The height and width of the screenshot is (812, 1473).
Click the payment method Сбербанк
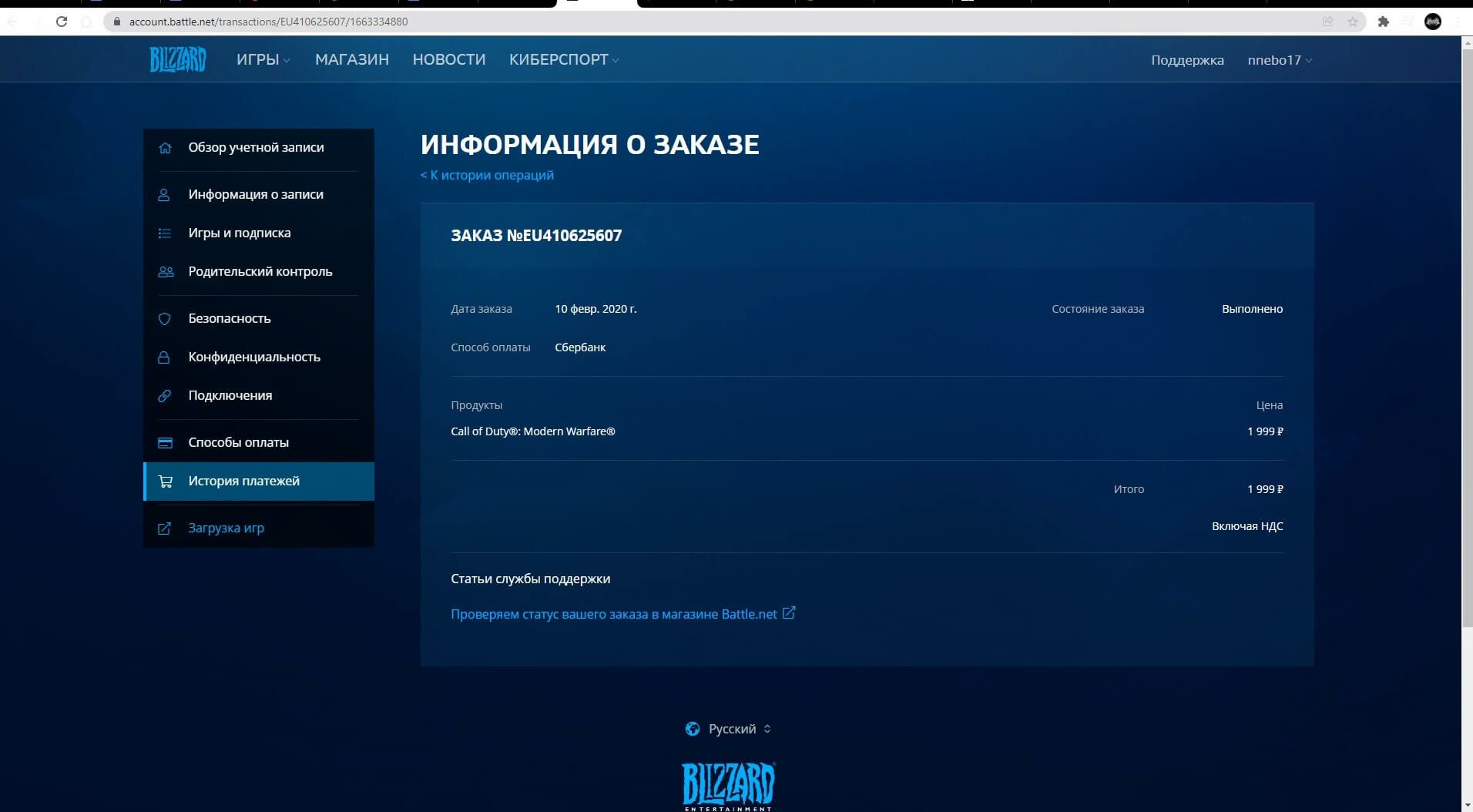pyautogui.click(x=580, y=347)
